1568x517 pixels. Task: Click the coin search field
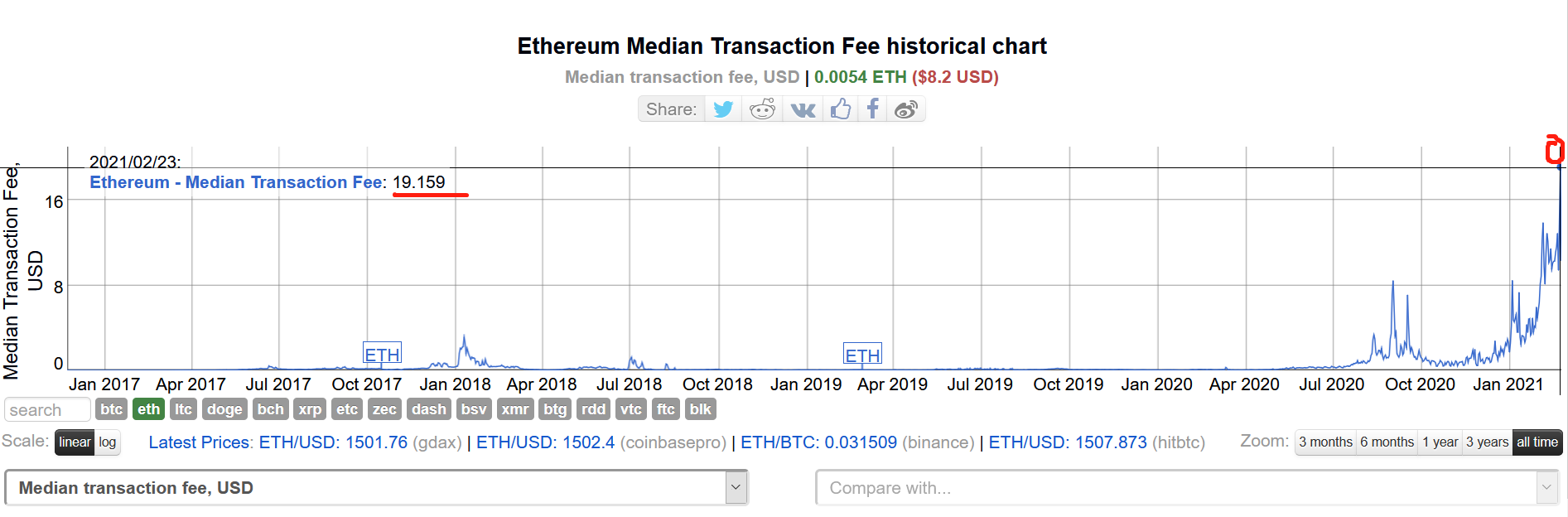(47, 410)
